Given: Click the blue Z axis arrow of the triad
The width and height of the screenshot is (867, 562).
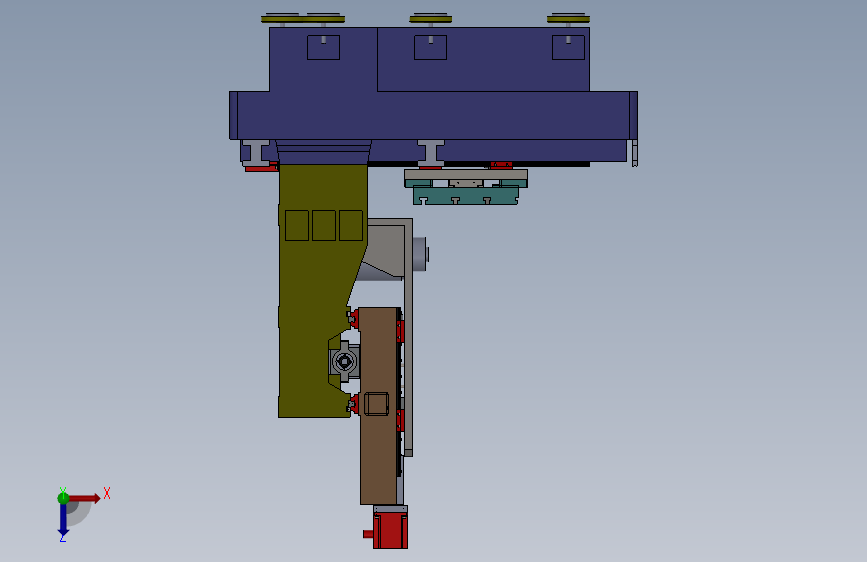Looking at the screenshot, I should click(63, 520).
